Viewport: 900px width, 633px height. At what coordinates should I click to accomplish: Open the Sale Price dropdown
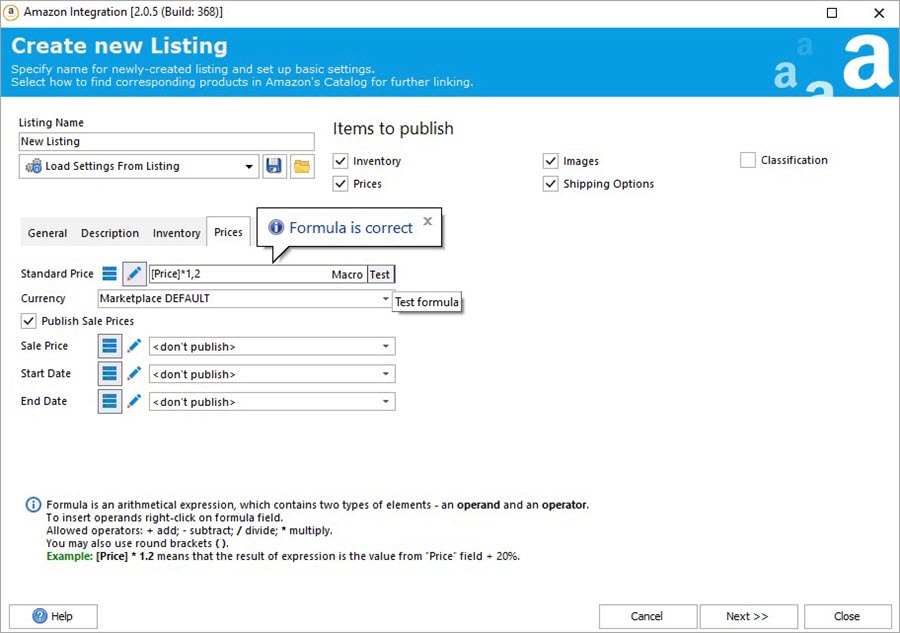click(385, 347)
